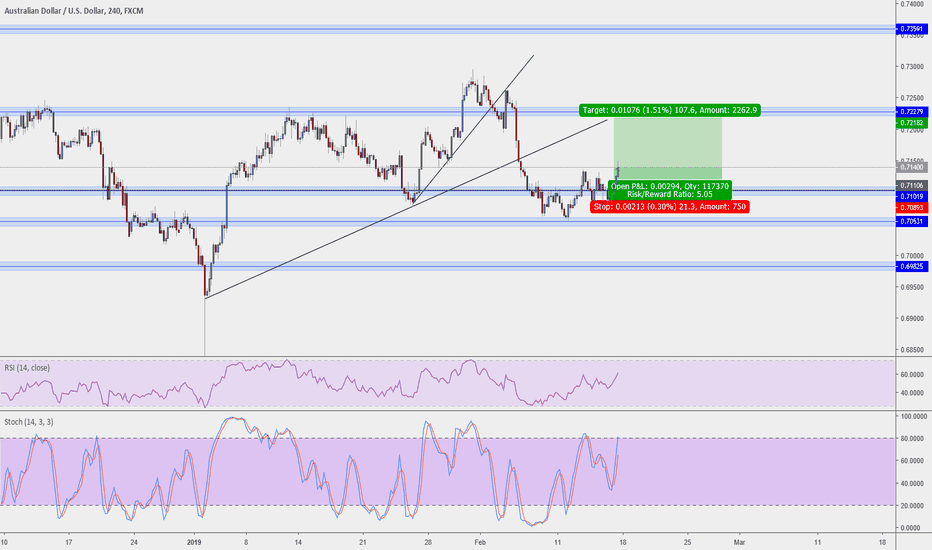
Task: Click the Feb label on the date axis
Action: click(480, 542)
